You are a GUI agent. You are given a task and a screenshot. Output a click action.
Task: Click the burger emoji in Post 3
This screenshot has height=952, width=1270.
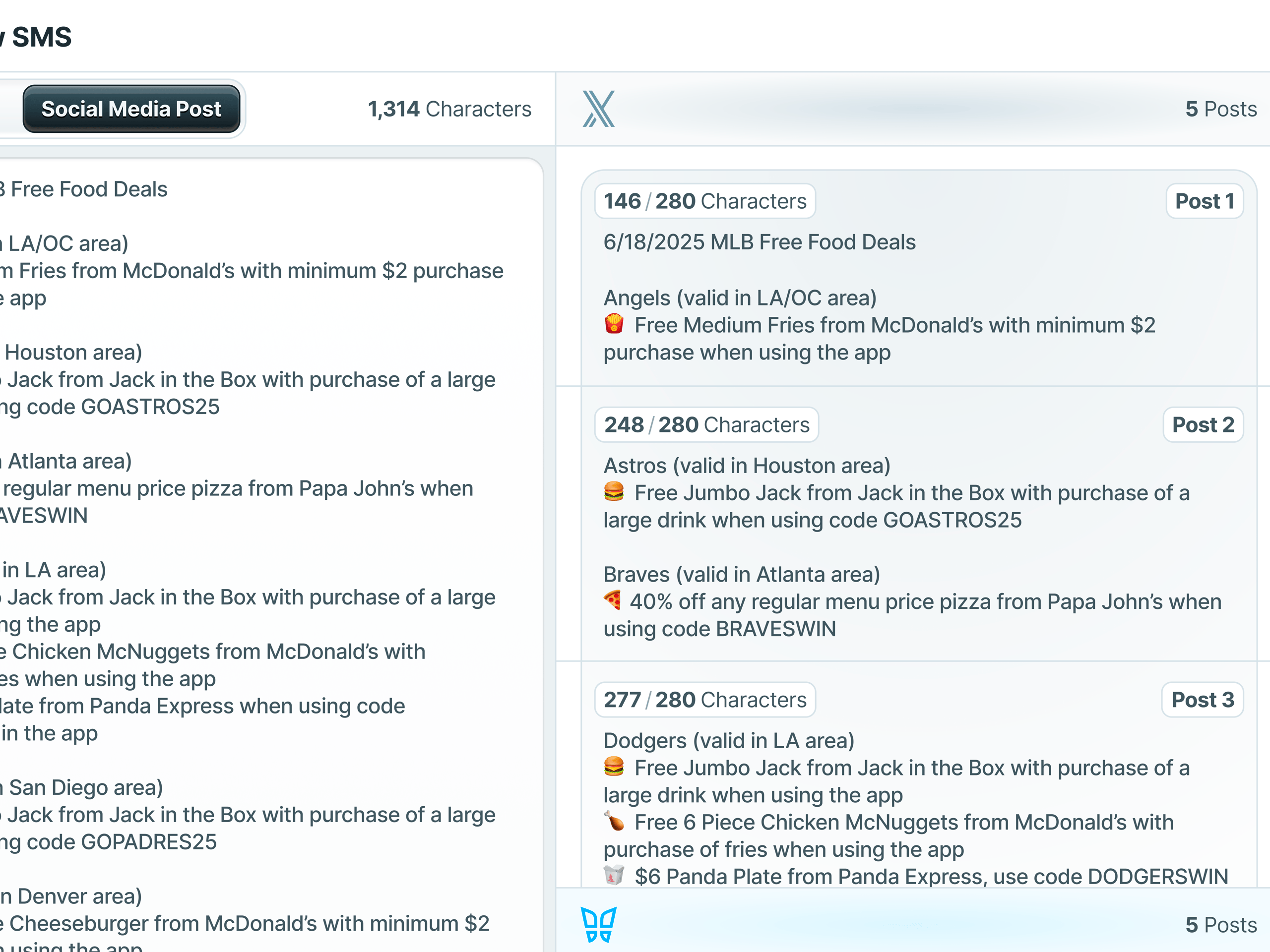tap(614, 767)
